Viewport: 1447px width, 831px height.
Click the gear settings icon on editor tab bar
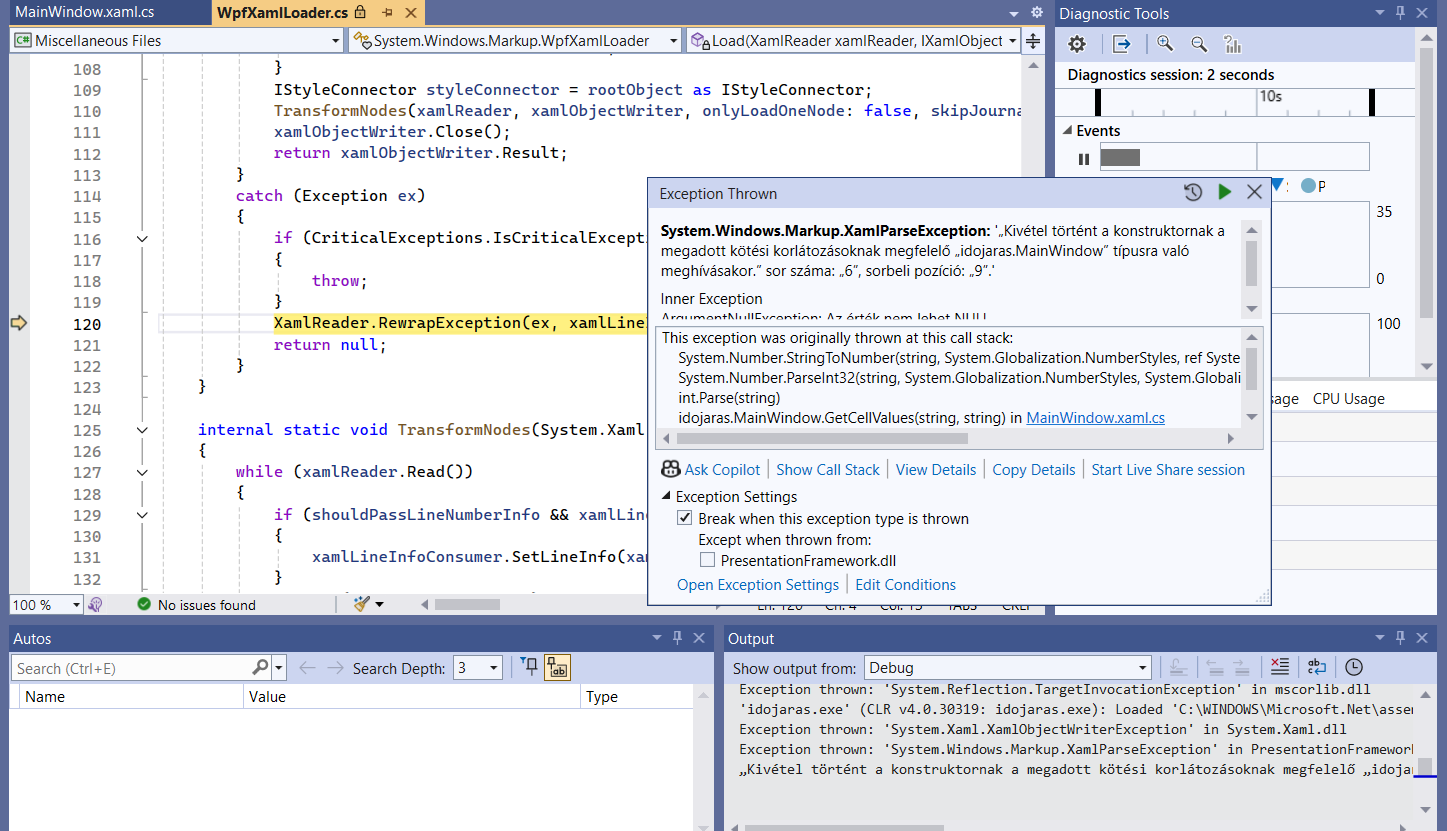click(x=1037, y=12)
